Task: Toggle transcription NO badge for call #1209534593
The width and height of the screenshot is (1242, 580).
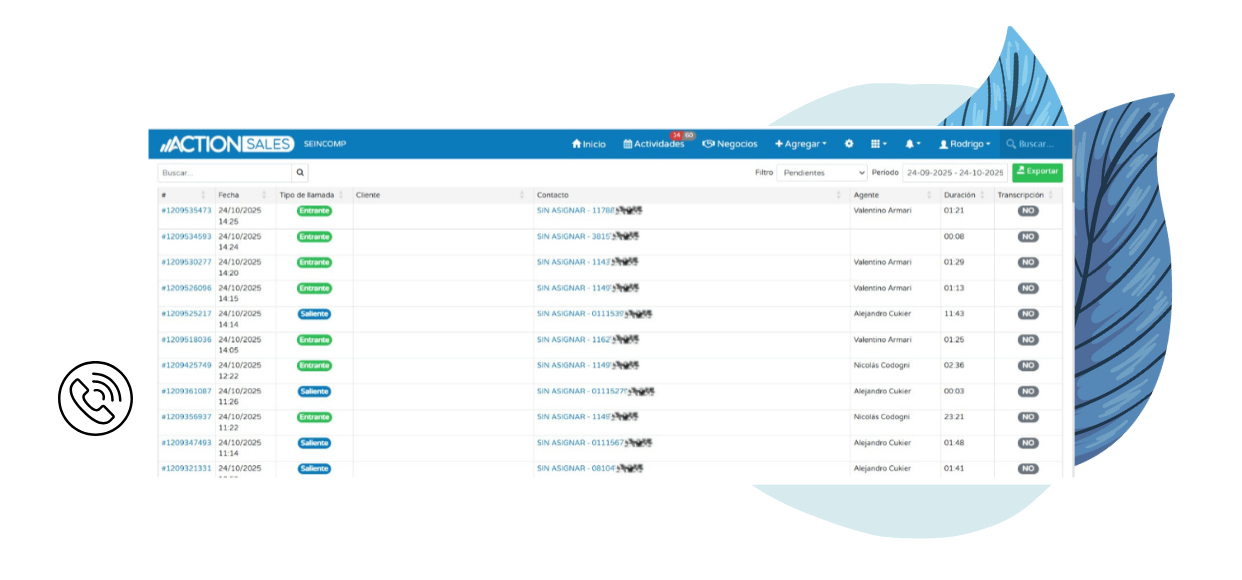Action: click(x=1028, y=237)
